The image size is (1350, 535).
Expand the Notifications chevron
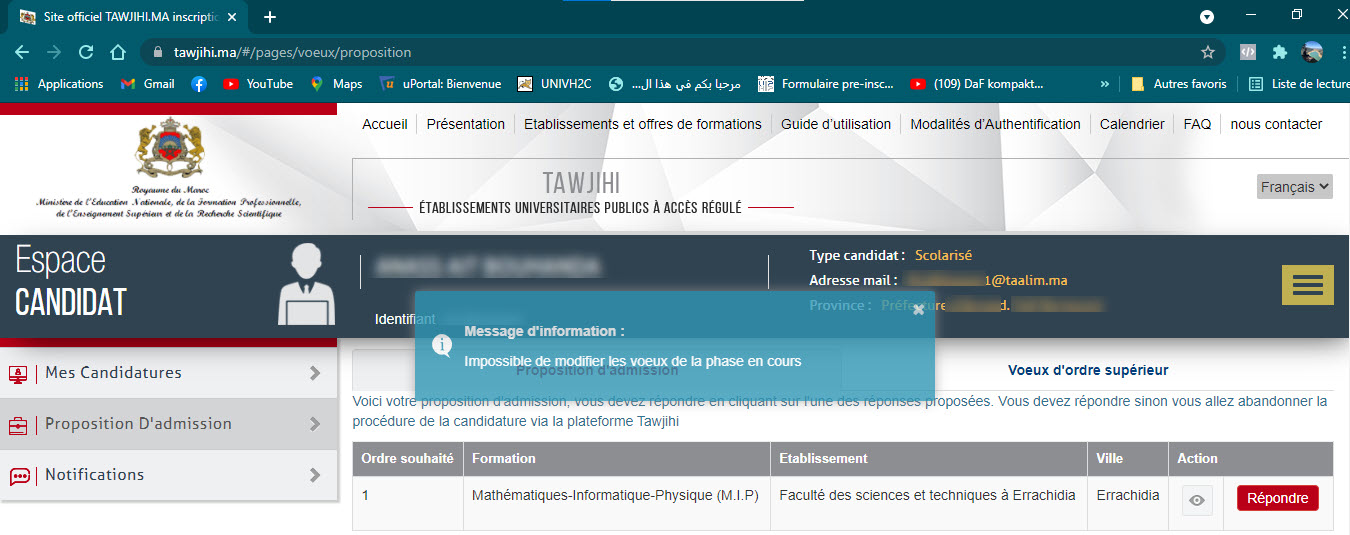[315, 475]
